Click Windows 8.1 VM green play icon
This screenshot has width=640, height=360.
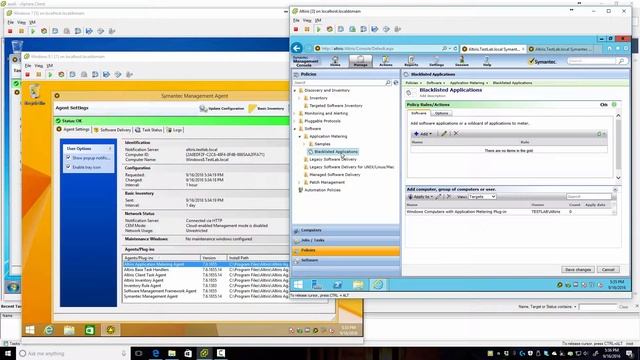point(50,75)
